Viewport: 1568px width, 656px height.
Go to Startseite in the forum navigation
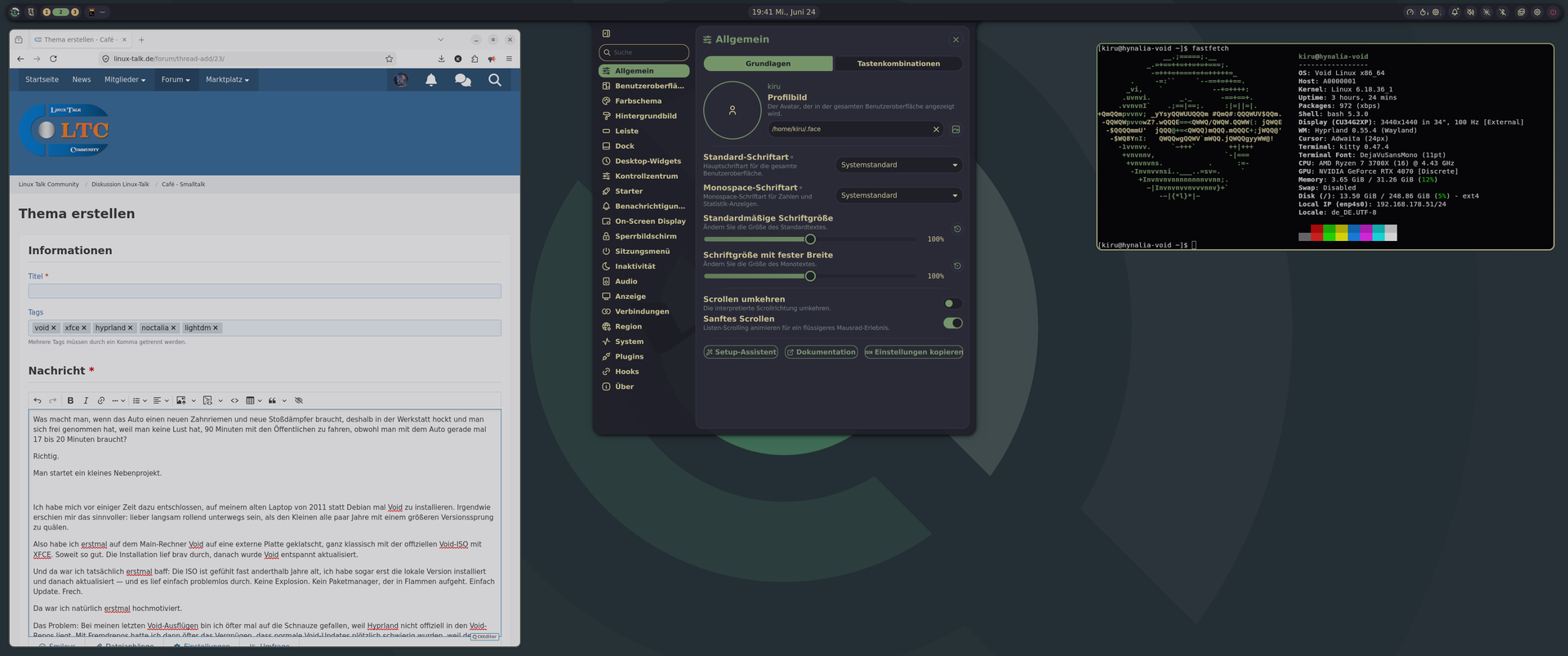tap(42, 80)
